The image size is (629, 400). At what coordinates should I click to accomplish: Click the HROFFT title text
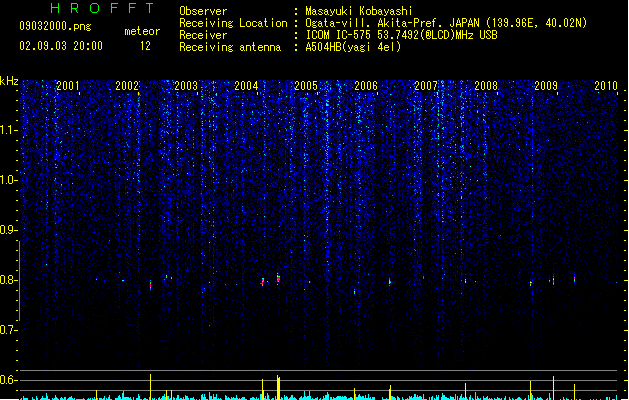[x=103, y=8]
